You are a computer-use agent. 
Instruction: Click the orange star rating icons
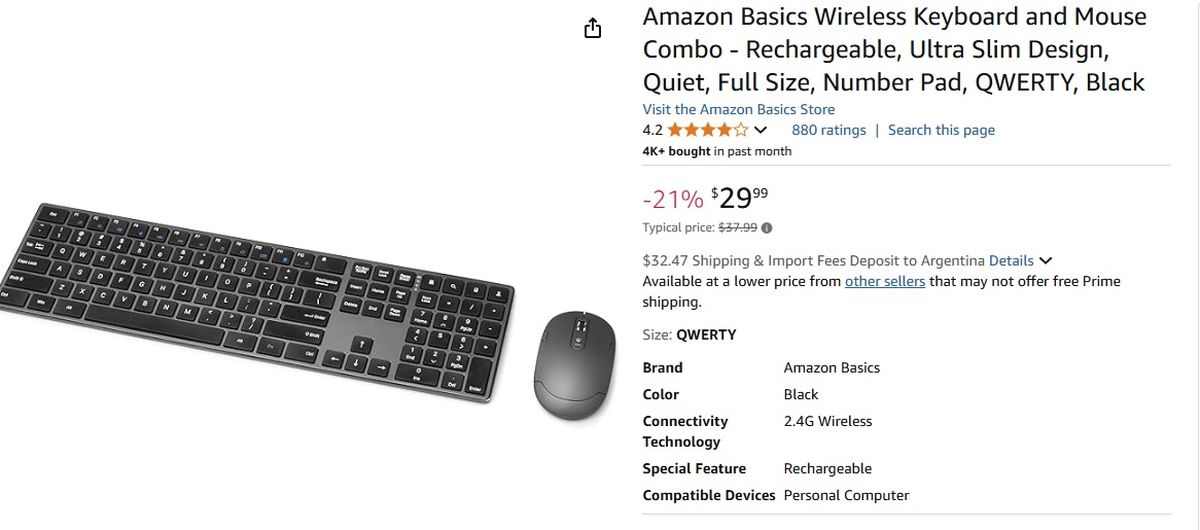pos(707,130)
